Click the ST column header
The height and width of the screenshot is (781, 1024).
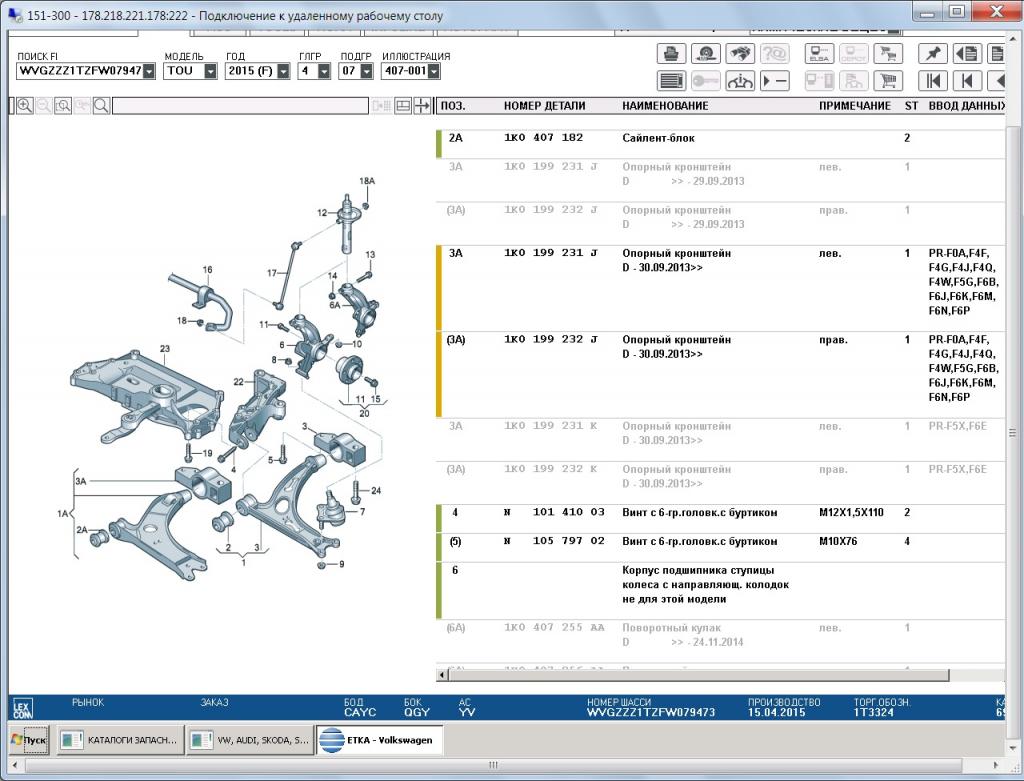[x=912, y=106]
